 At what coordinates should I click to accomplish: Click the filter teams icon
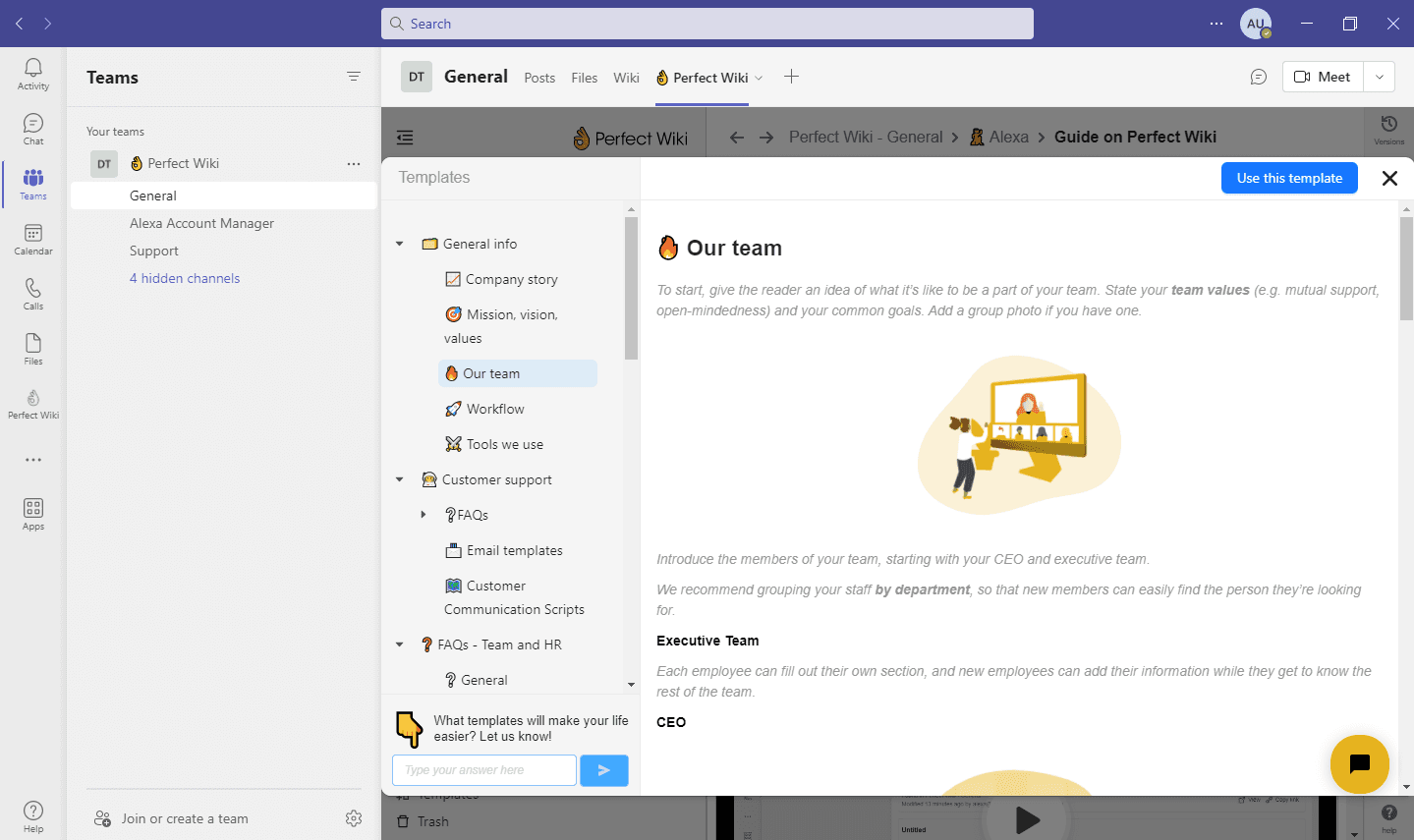tap(354, 77)
